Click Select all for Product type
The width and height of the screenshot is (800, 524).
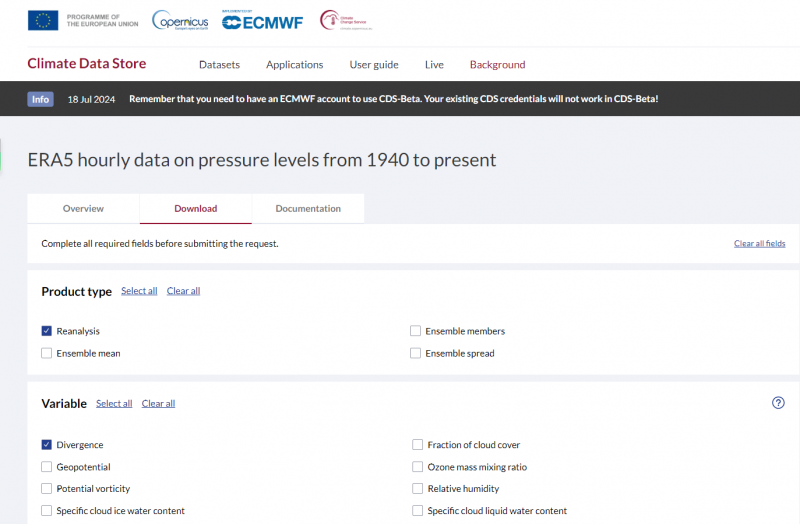coord(139,291)
